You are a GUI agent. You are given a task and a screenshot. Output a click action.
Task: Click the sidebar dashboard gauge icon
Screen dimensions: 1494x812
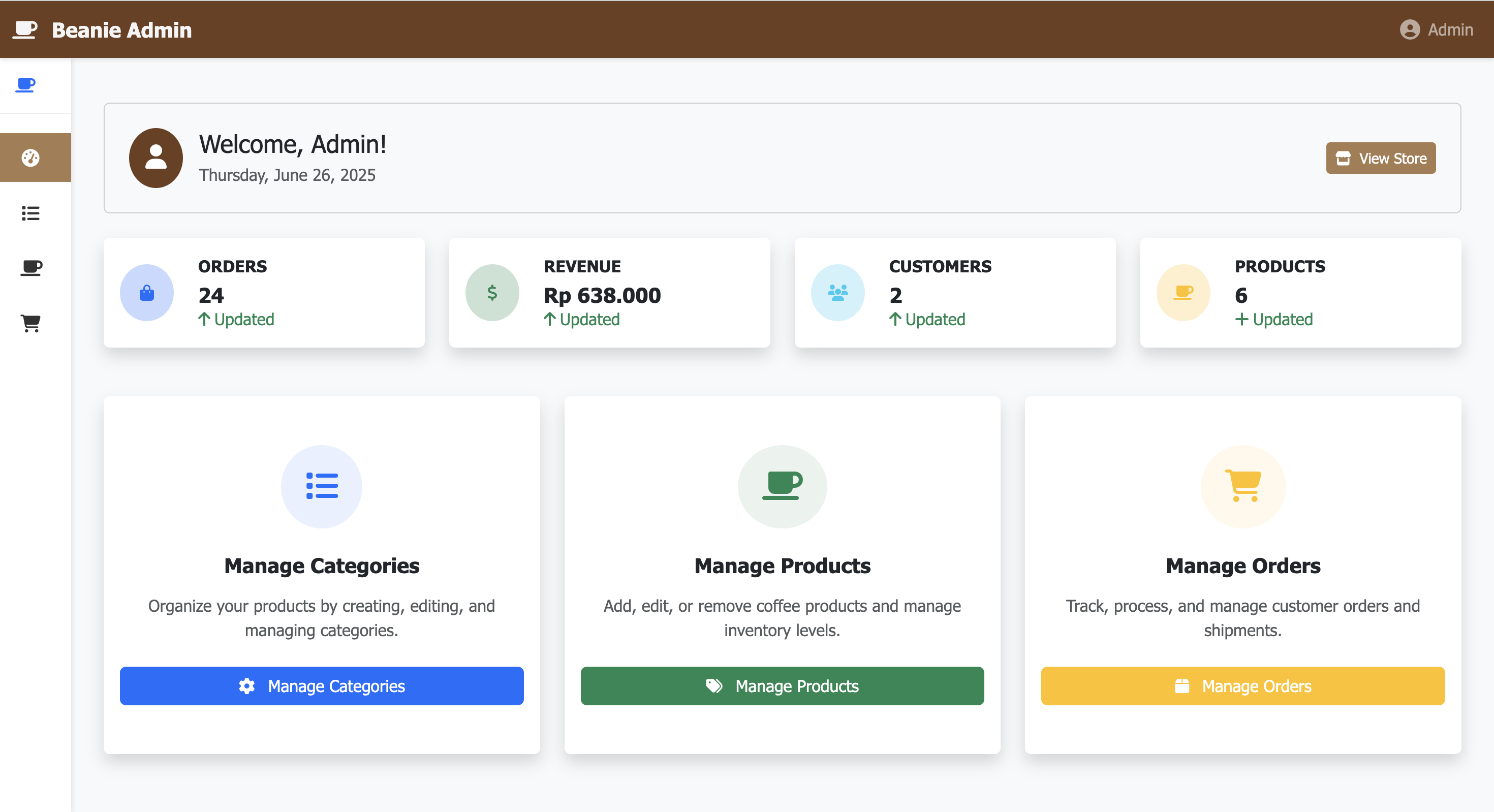pos(30,158)
